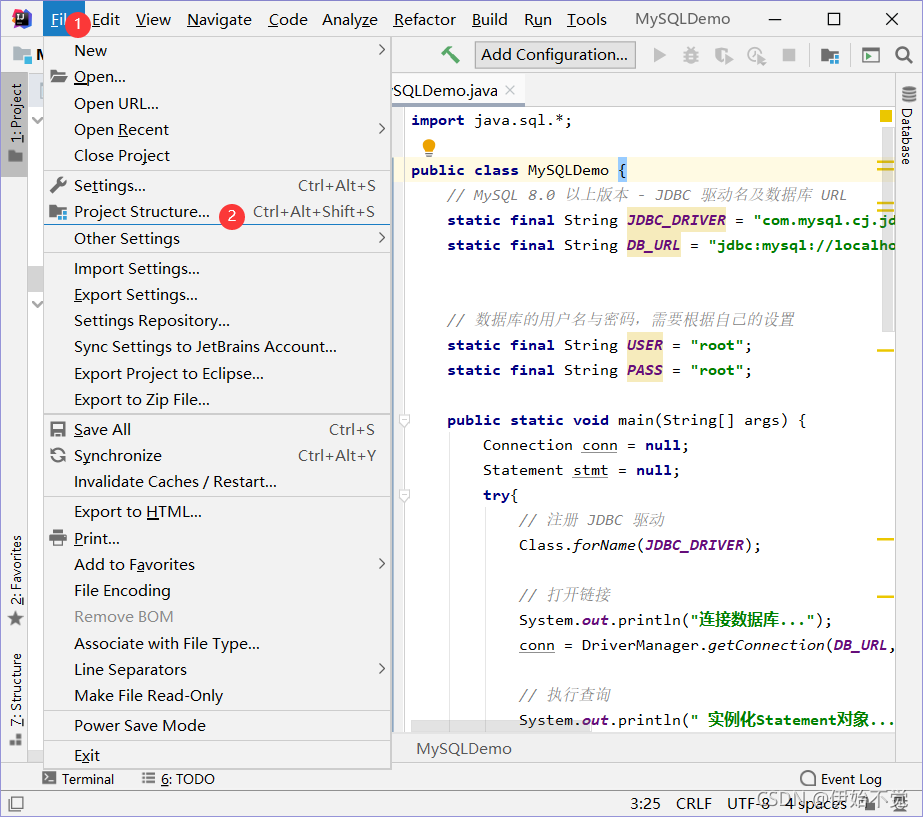This screenshot has height=817, width=923.
Task: Select Sync Settings to JetBrains Account
Action: pyautogui.click(x=217, y=347)
